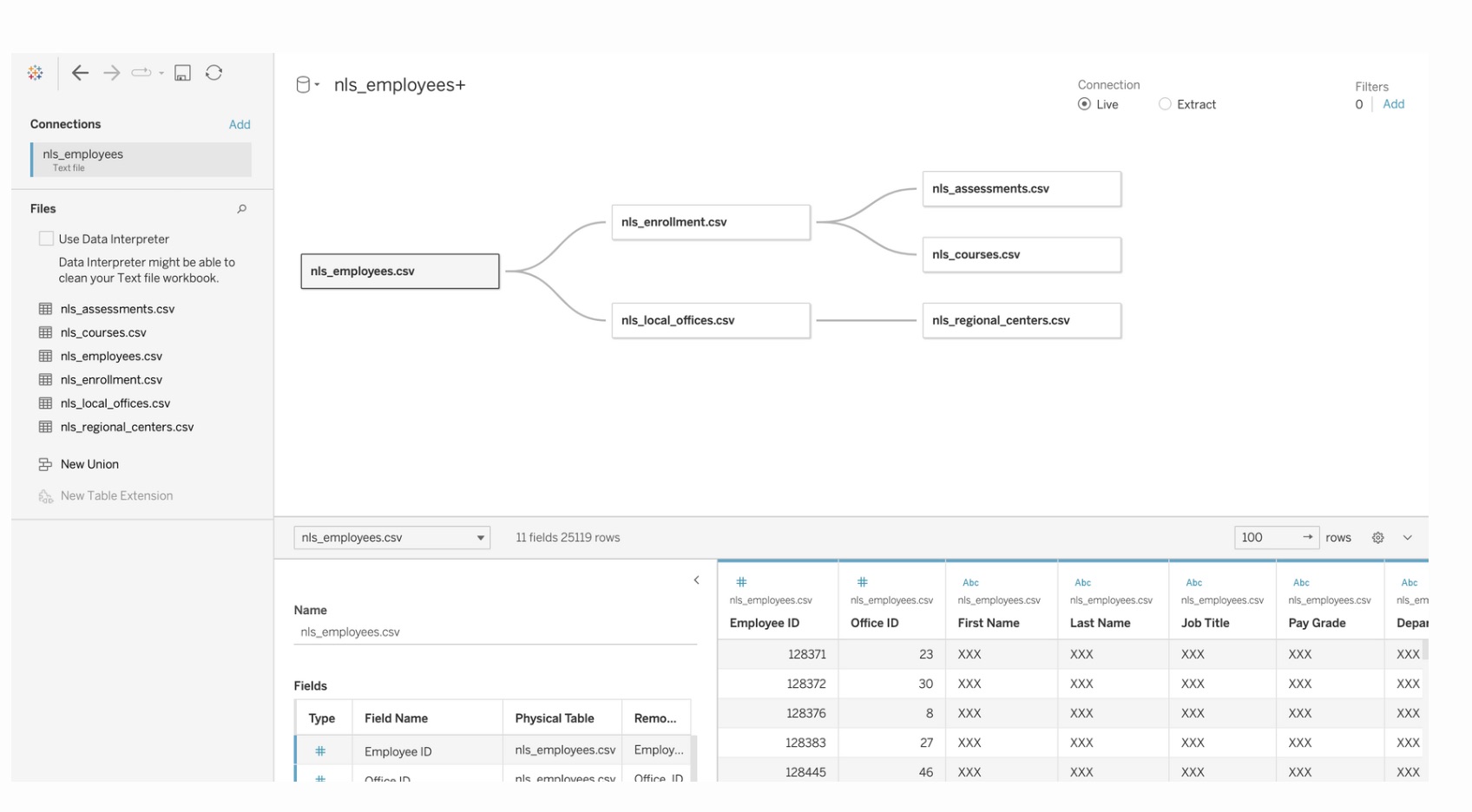The height and width of the screenshot is (812, 1472).
Task: Click table icon beside nls_courses.csv file
Action: point(45,332)
